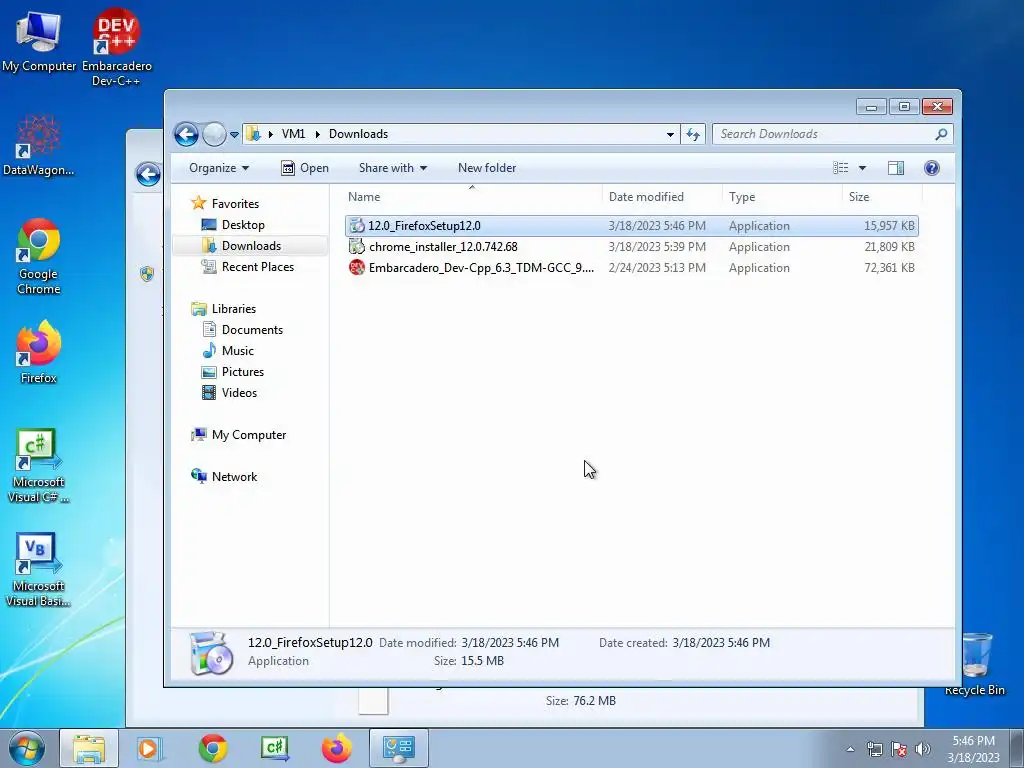Expand the arrow between VM1 and Downloads
Viewport: 1024px width, 768px height.
pos(317,135)
